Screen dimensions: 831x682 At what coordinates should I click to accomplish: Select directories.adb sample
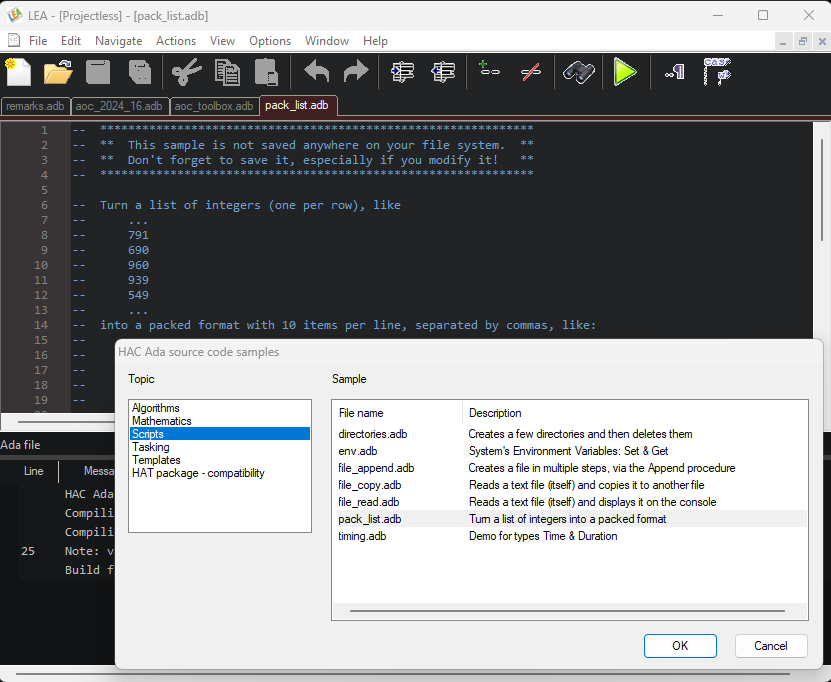pyautogui.click(x=571, y=434)
